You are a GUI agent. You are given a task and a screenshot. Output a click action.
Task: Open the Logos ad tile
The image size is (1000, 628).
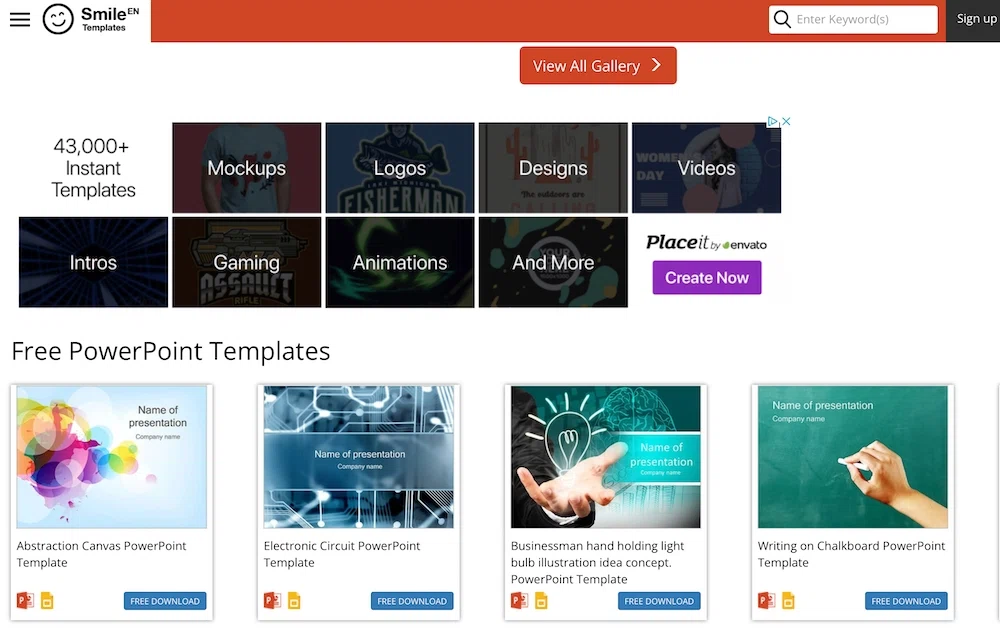coord(399,168)
